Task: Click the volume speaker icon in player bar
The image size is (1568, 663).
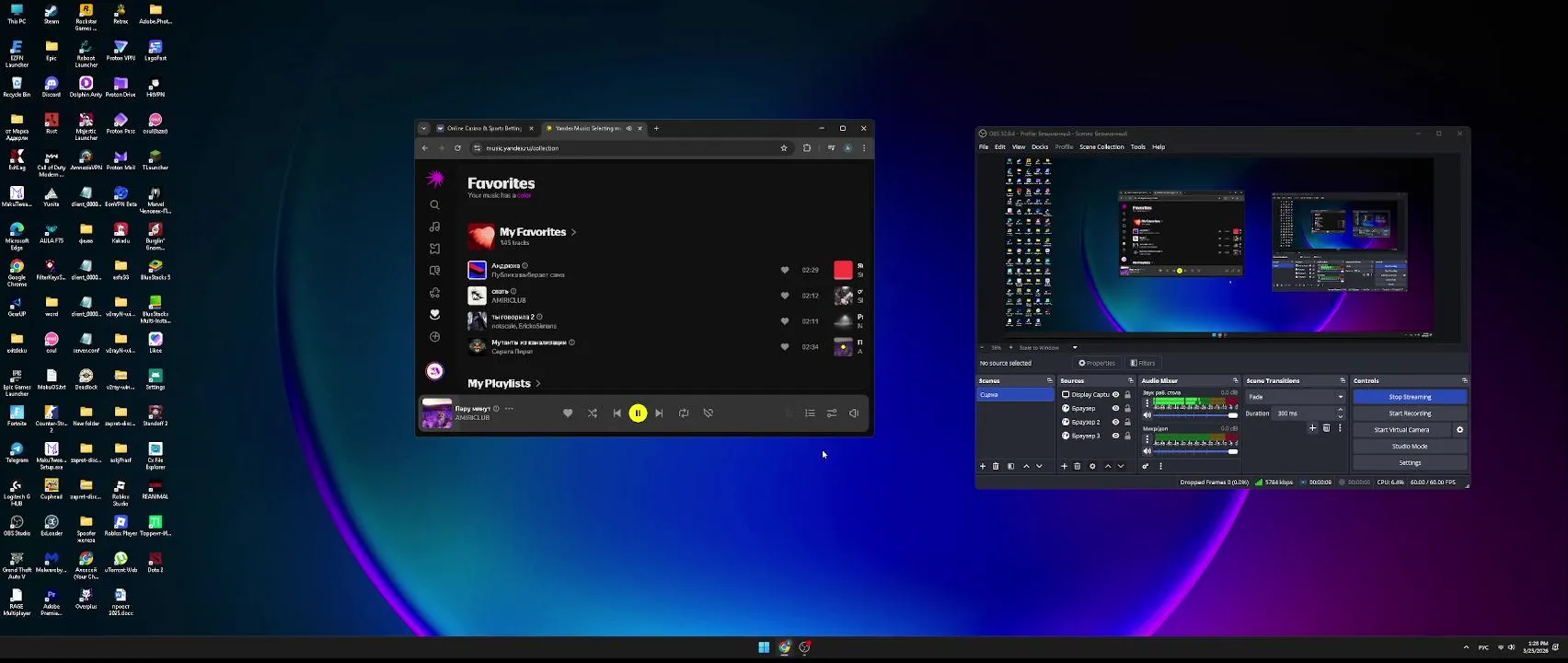Action: point(854,413)
